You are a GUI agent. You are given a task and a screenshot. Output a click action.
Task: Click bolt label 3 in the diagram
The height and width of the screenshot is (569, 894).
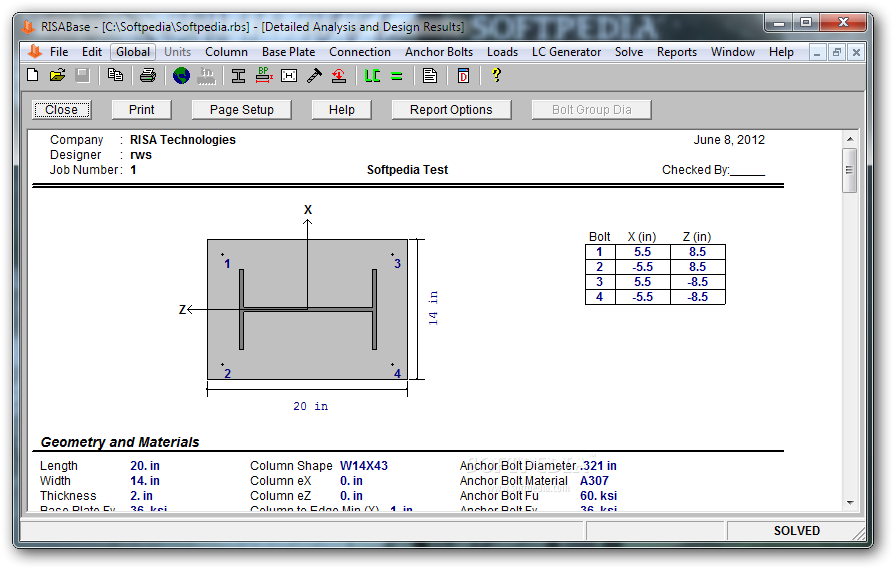[x=397, y=263]
